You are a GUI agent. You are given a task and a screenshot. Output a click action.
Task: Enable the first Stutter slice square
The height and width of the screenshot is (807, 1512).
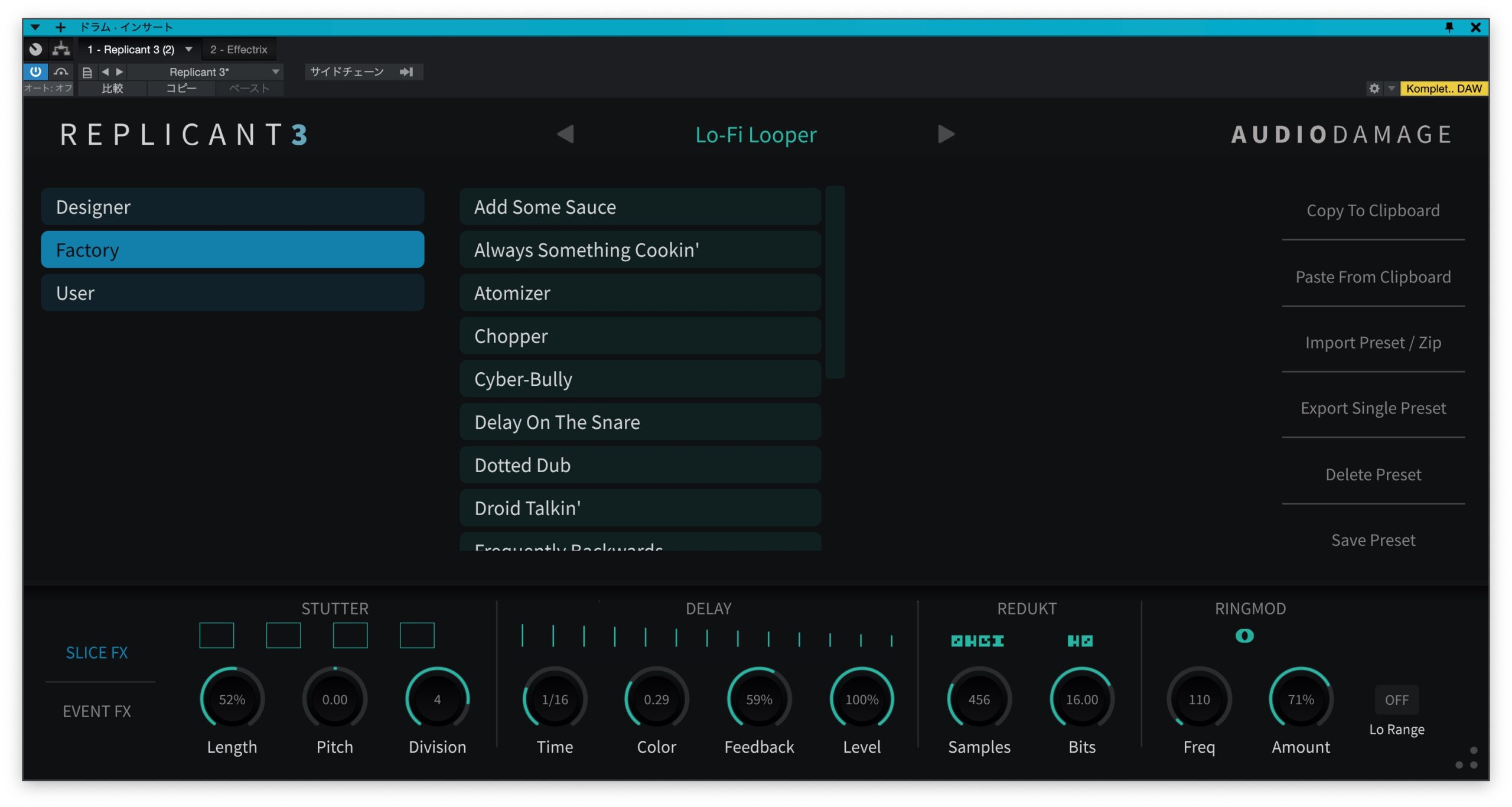(x=217, y=636)
